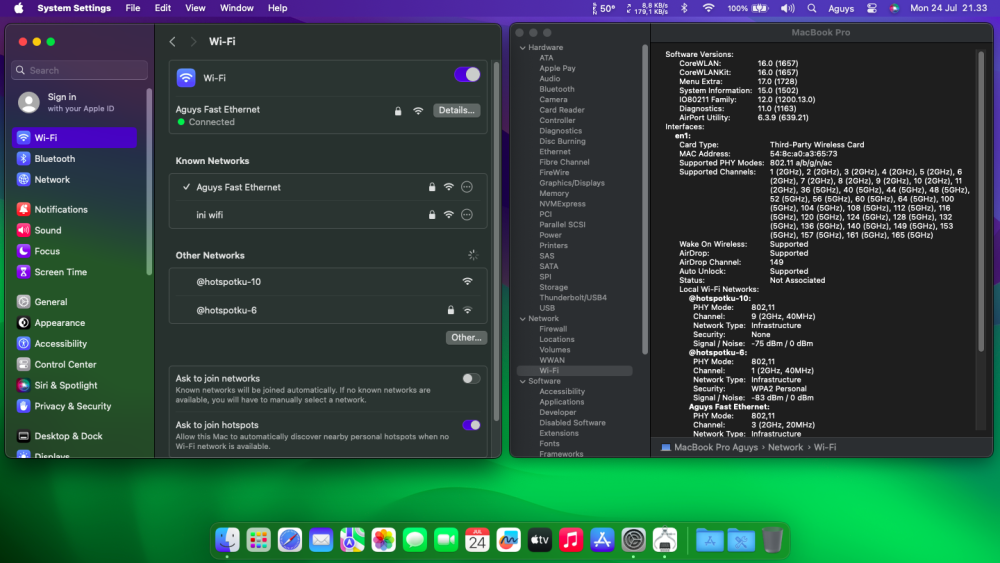Click the volume icon in menu bar
This screenshot has width=1000, height=563.
pyautogui.click(x=788, y=8)
